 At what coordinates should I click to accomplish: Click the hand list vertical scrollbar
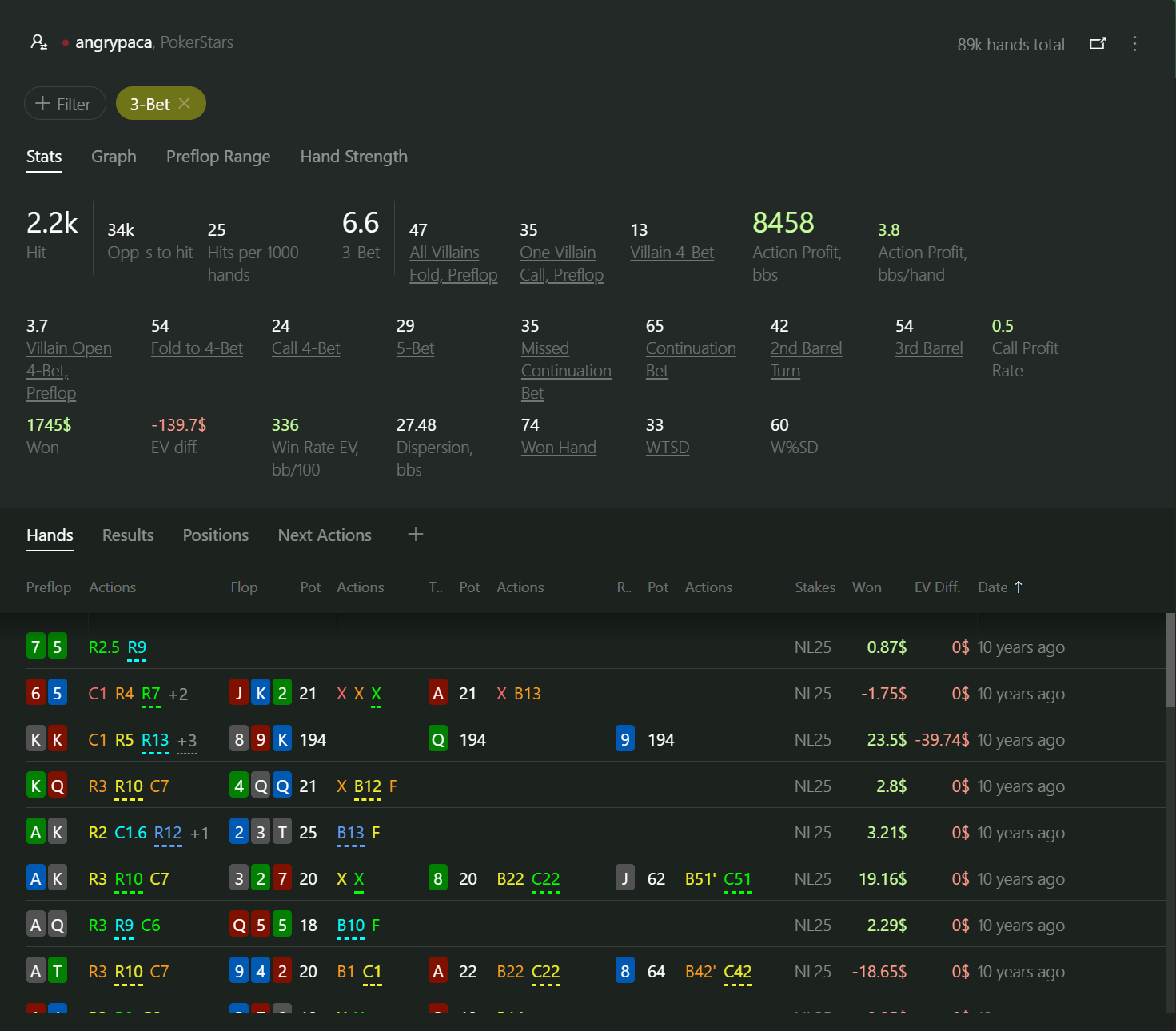tap(1170, 659)
